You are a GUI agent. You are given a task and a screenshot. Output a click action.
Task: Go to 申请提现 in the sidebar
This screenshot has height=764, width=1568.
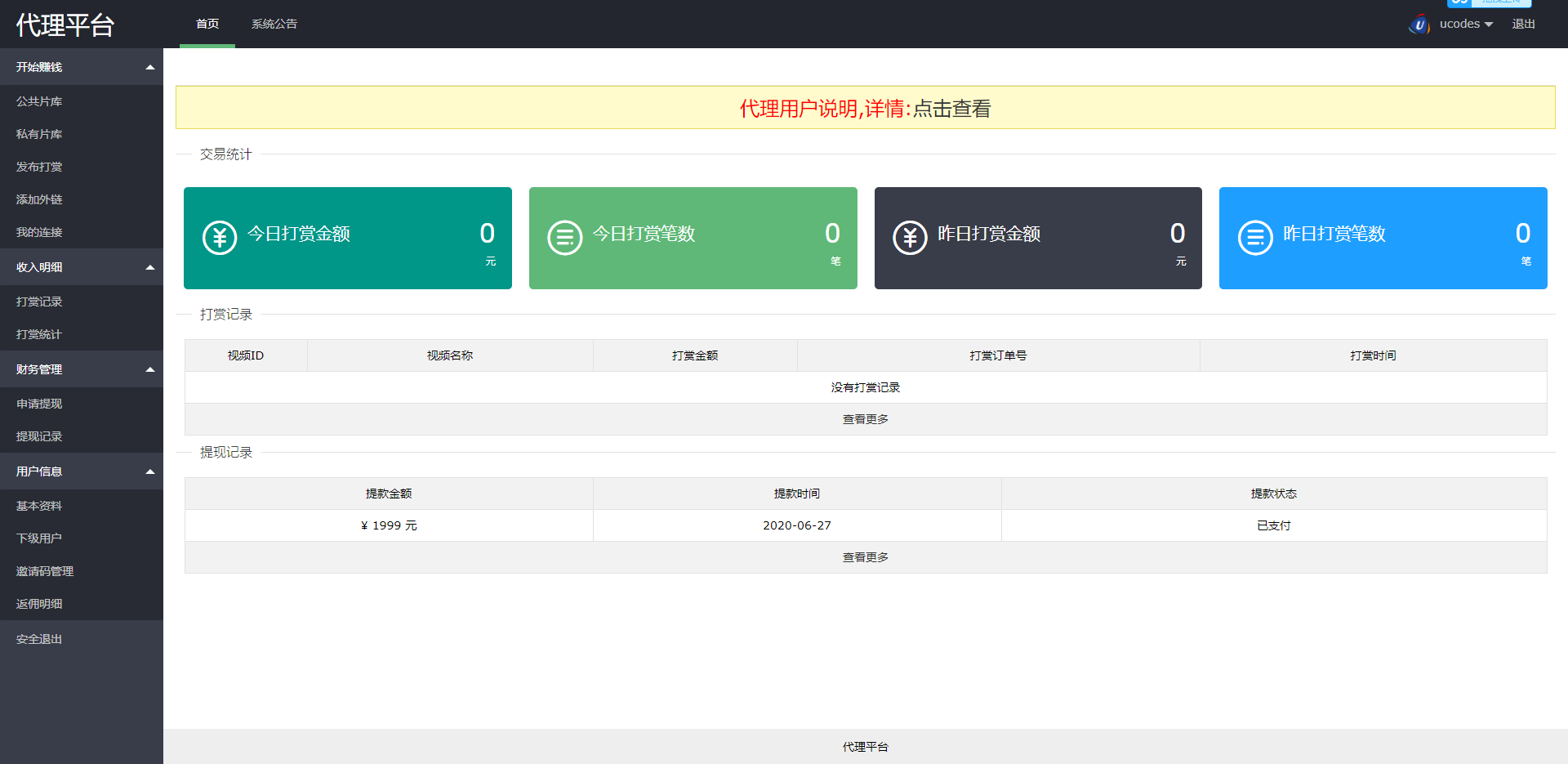pyautogui.click(x=39, y=404)
